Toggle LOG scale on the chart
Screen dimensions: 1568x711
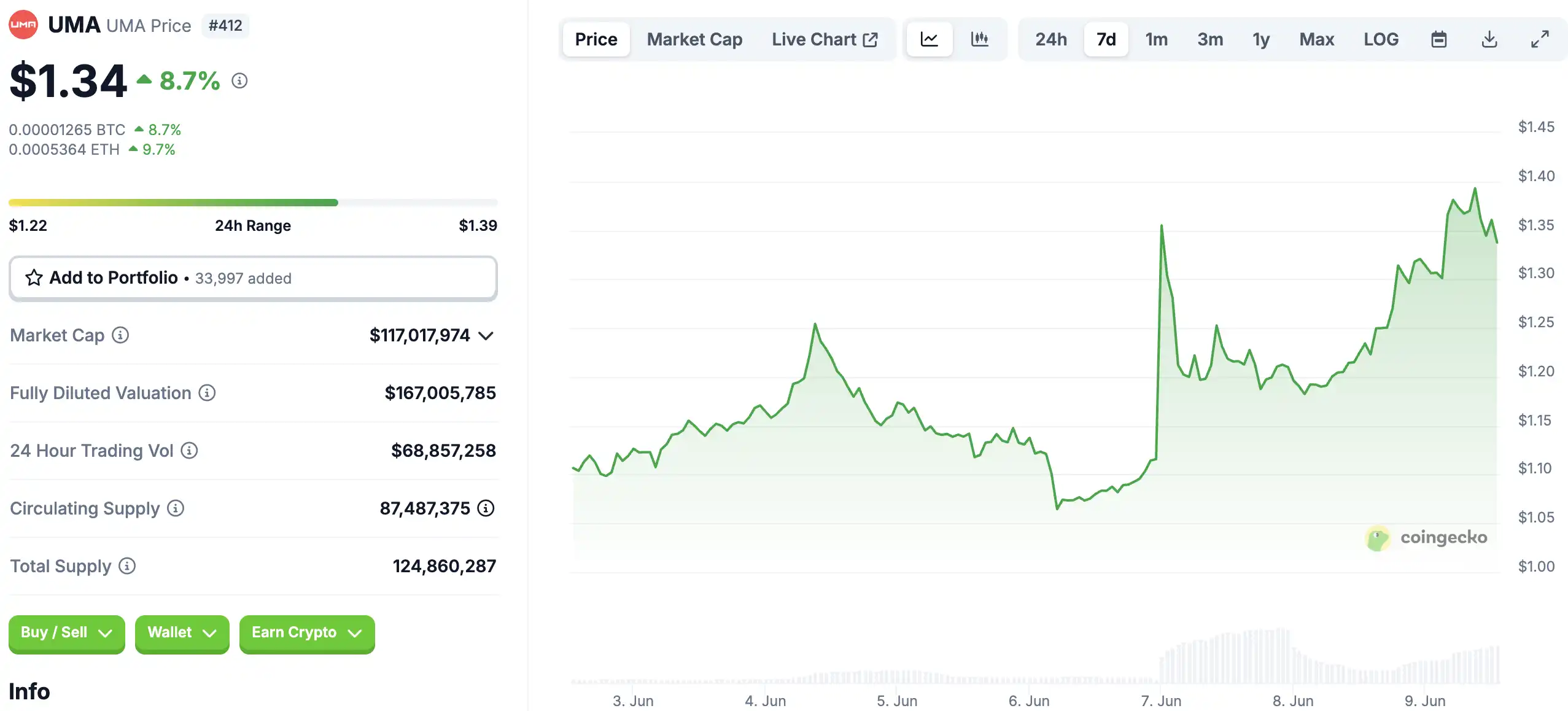click(x=1381, y=39)
